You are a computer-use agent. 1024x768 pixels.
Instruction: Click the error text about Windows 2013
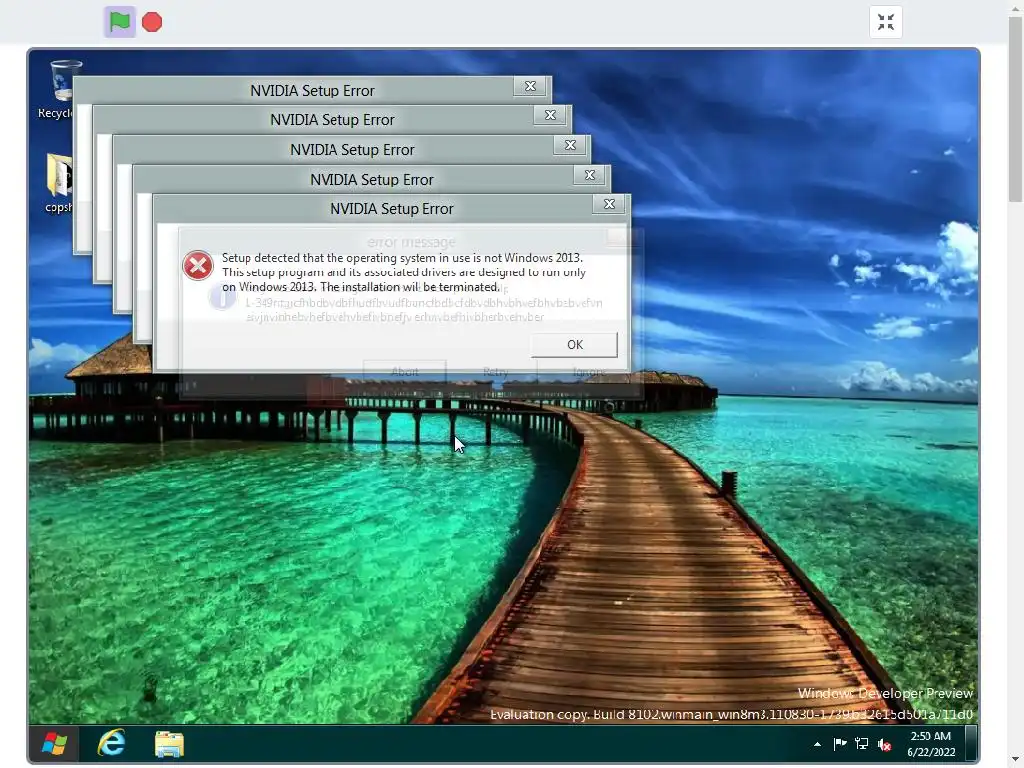404,272
